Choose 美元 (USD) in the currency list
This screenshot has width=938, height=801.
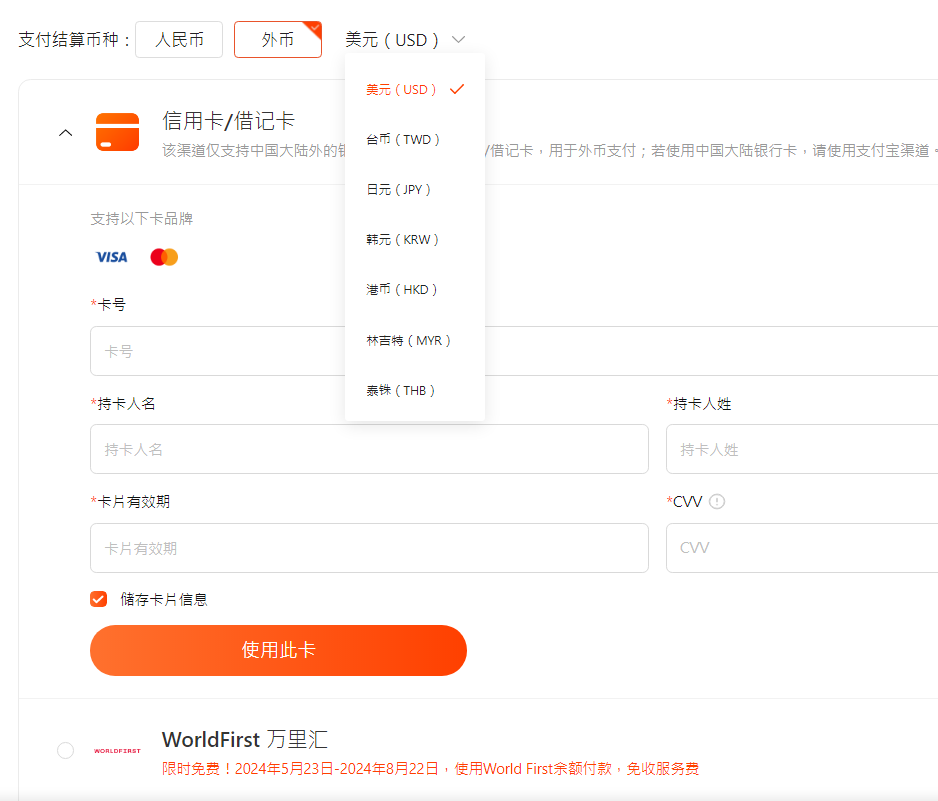coord(415,90)
